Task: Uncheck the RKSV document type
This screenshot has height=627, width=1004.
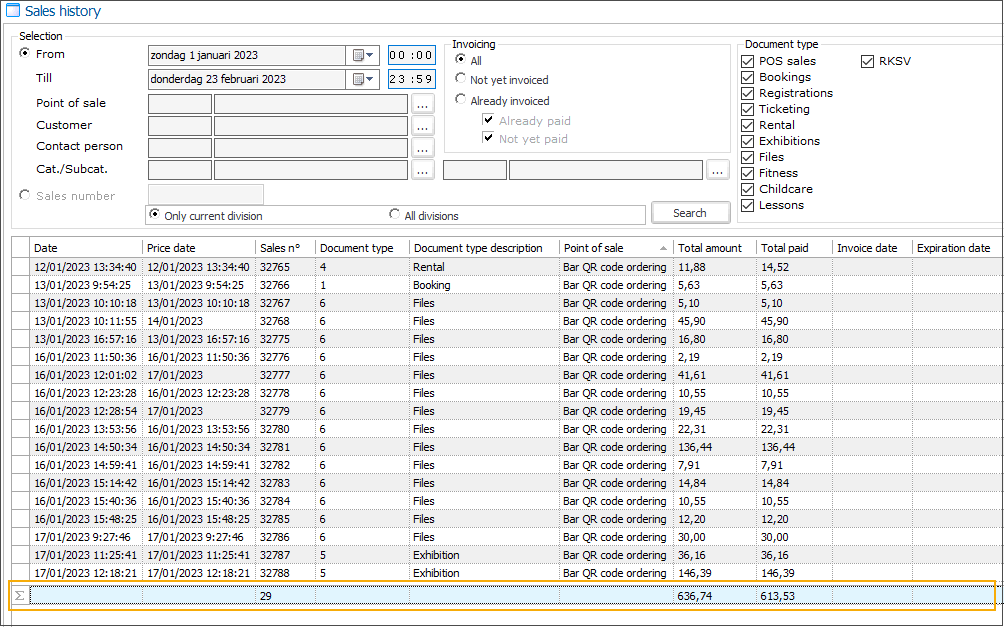Action: [x=867, y=60]
